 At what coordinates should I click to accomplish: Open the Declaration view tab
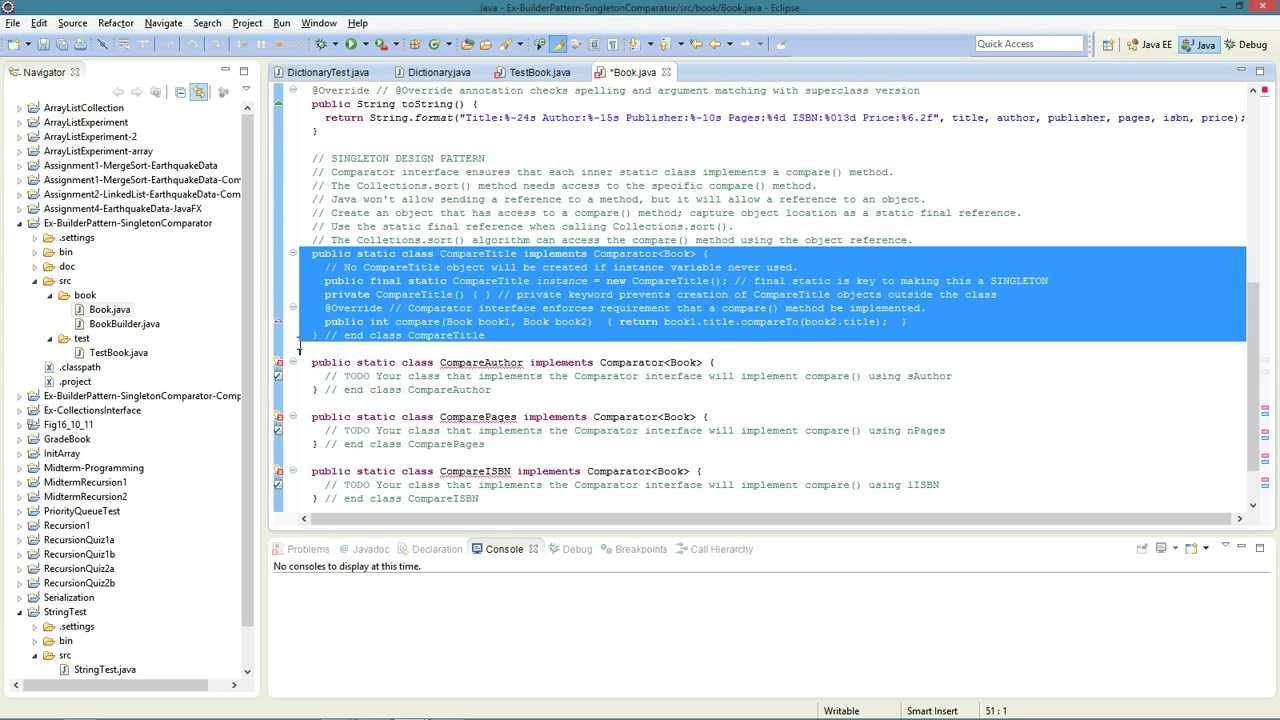(x=430, y=549)
